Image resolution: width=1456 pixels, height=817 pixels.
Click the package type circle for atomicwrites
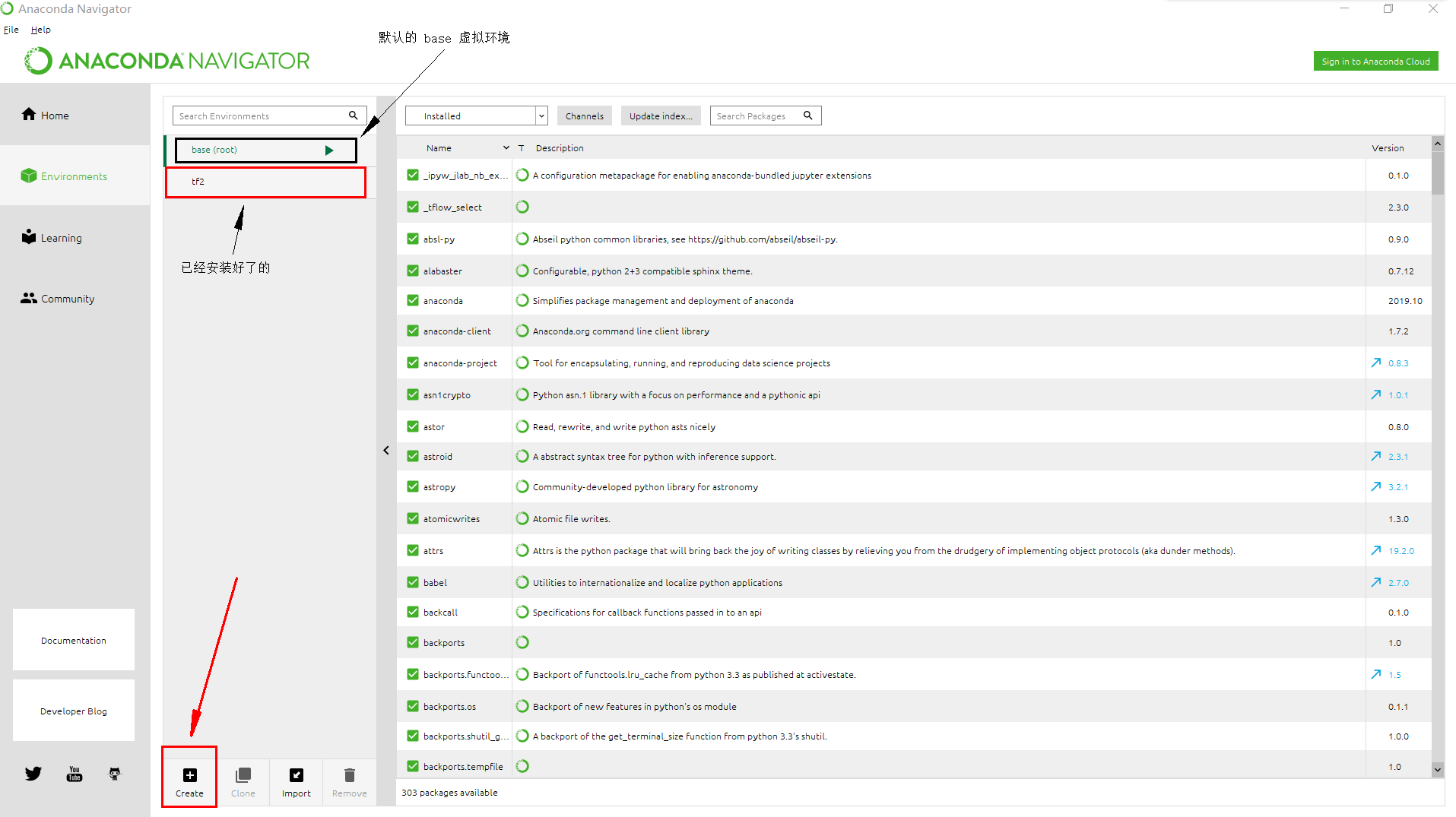point(522,519)
